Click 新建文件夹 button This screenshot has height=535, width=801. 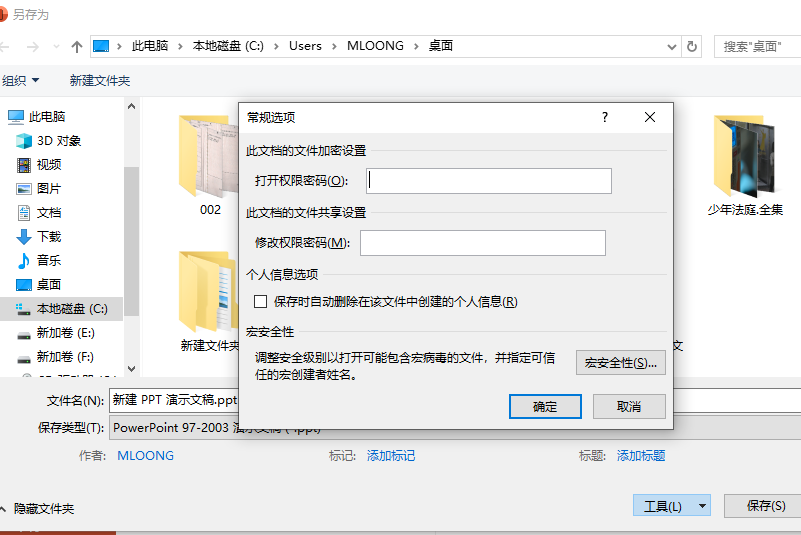[x=100, y=80]
